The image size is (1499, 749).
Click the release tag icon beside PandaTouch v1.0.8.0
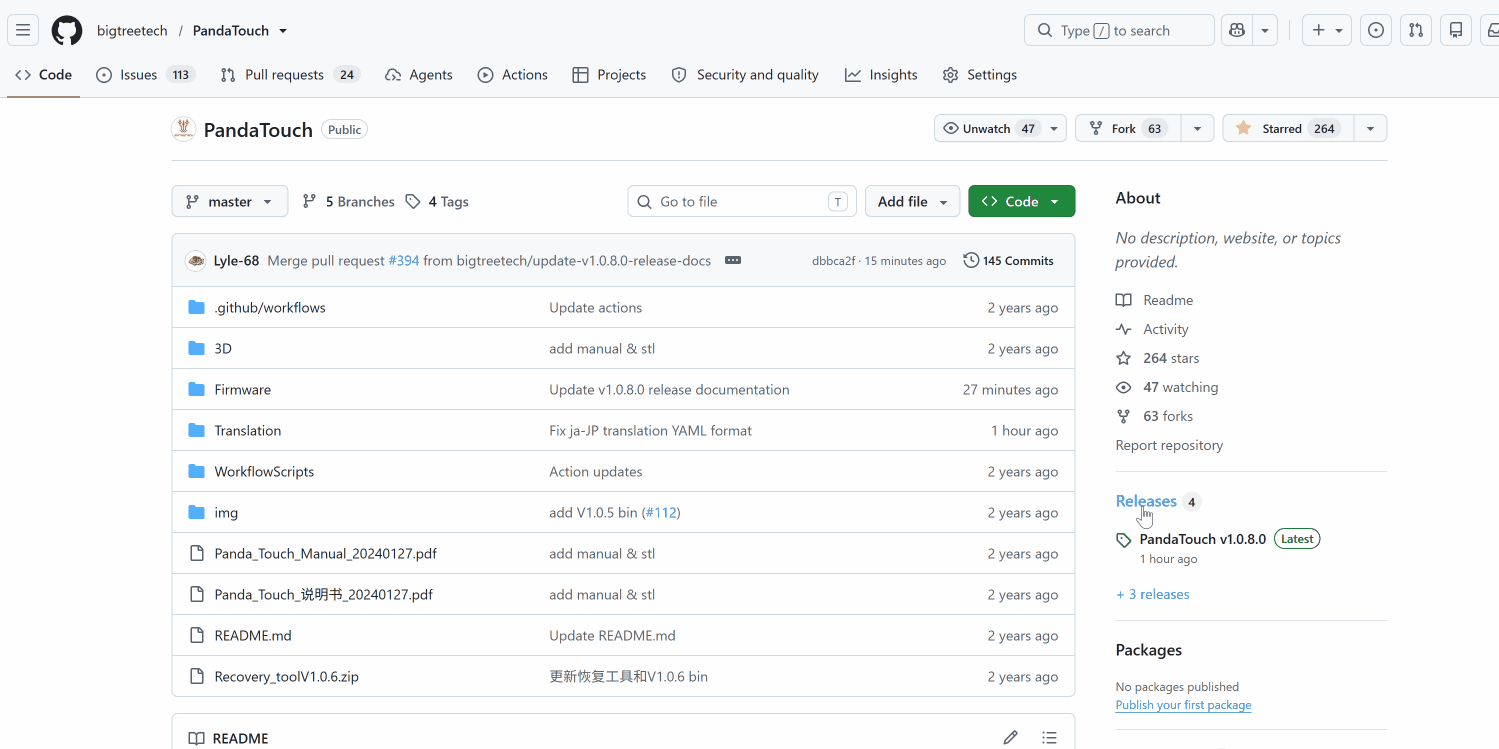pyautogui.click(x=1124, y=540)
